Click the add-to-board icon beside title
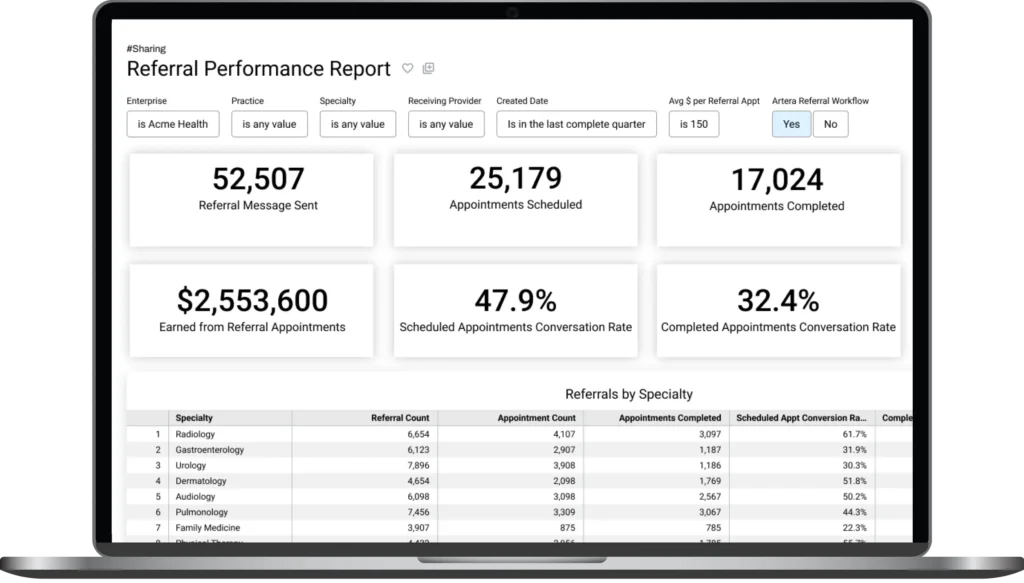 [x=429, y=69]
